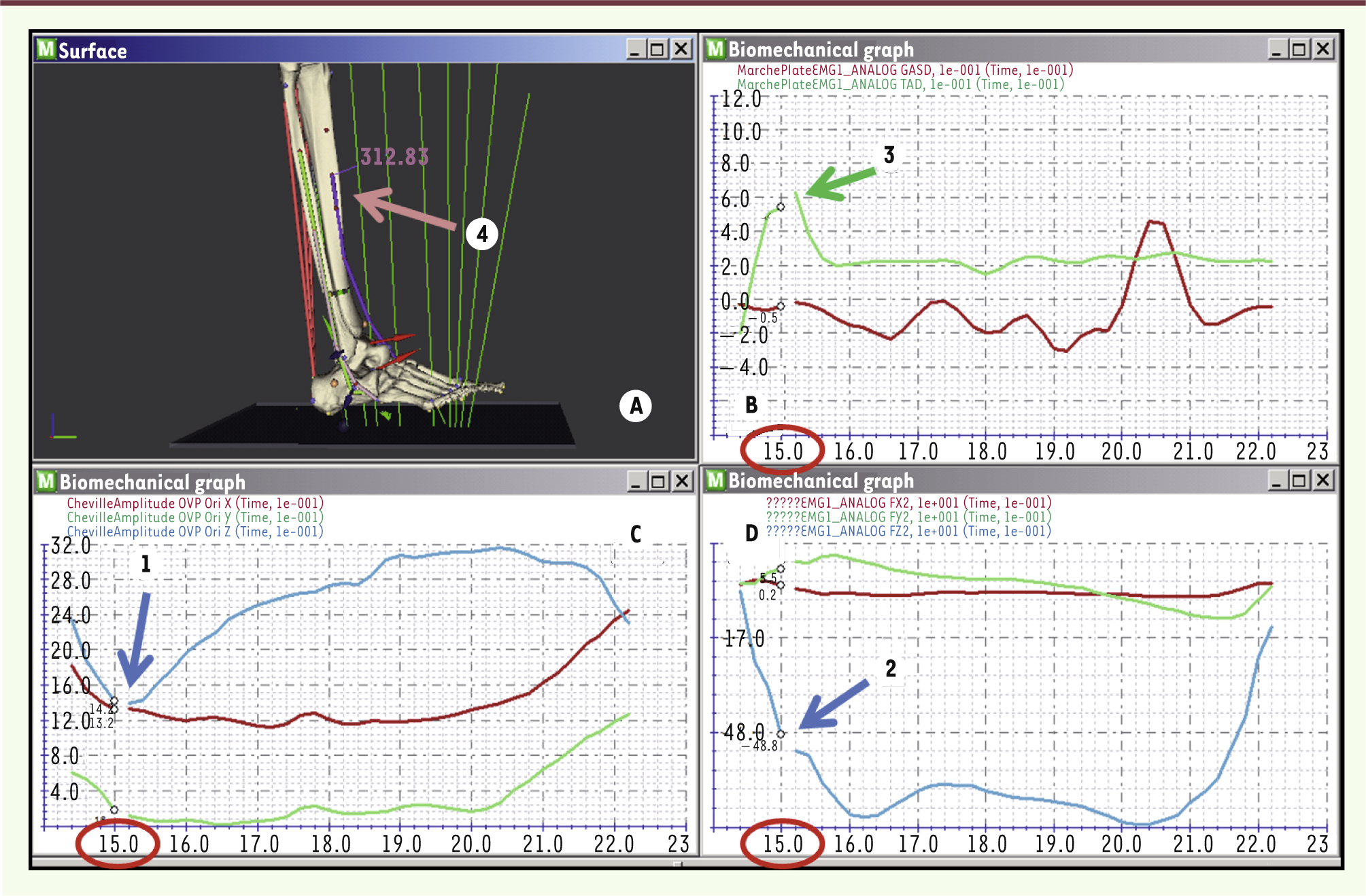This screenshot has height=896, width=1366.
Task: Close the Cheville amplitude graph window
Action: (681, 481)
